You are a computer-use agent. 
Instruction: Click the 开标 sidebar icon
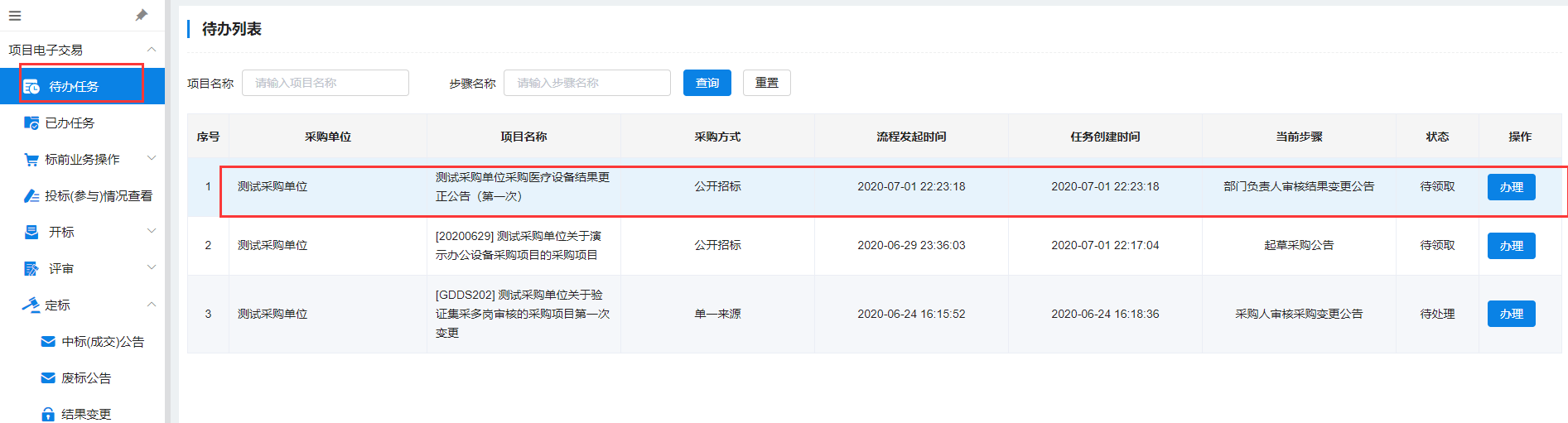(x=31, y=233)
